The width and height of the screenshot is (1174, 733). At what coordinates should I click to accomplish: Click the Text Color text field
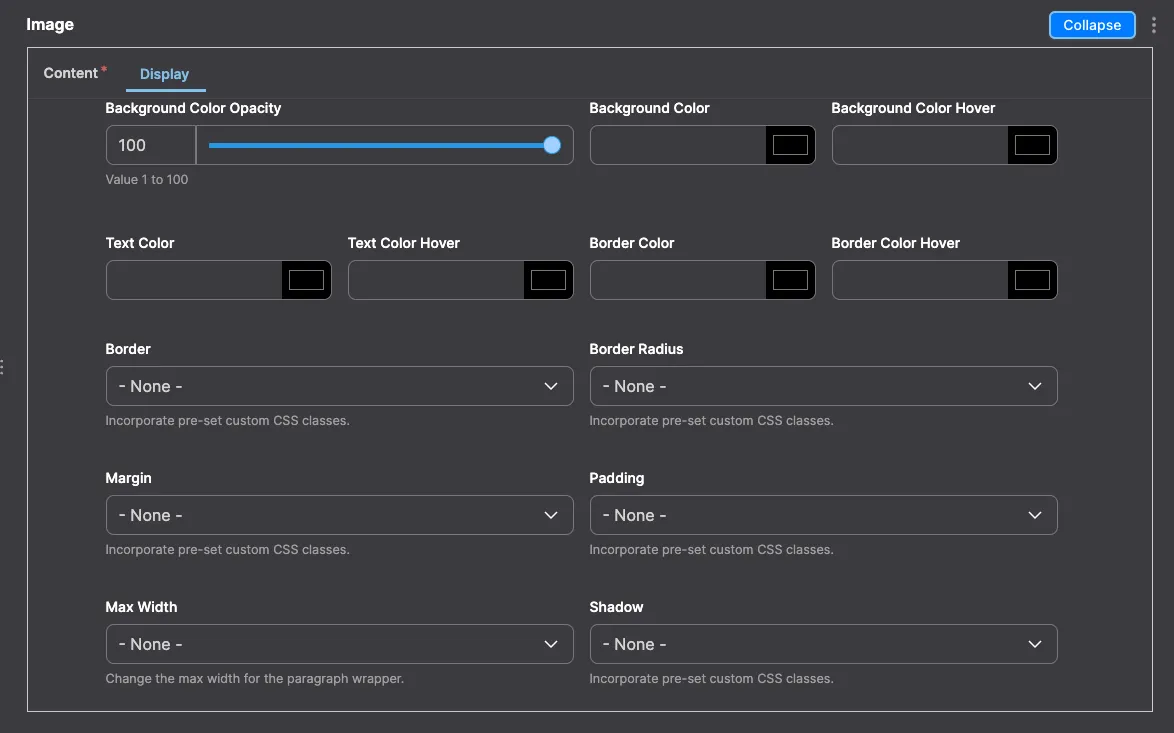click(x=195, y=280)
